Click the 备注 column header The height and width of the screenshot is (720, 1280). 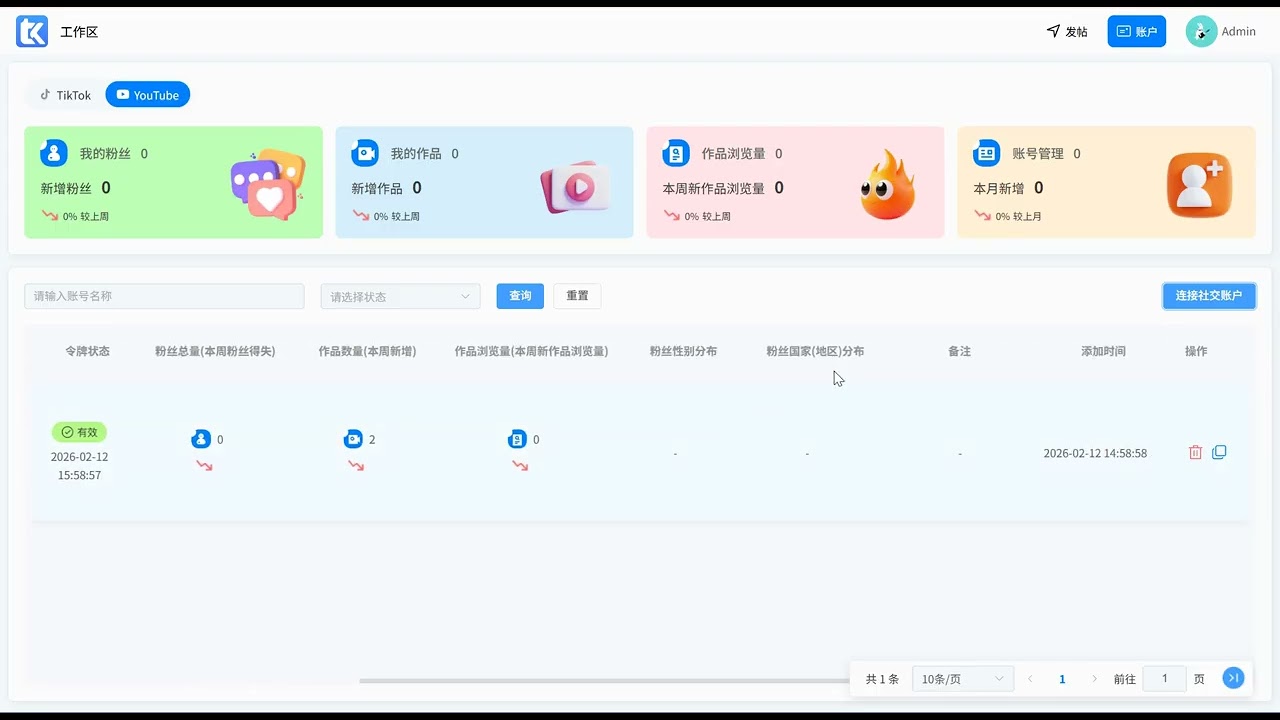pyautogui.click(x=959, y=351)
